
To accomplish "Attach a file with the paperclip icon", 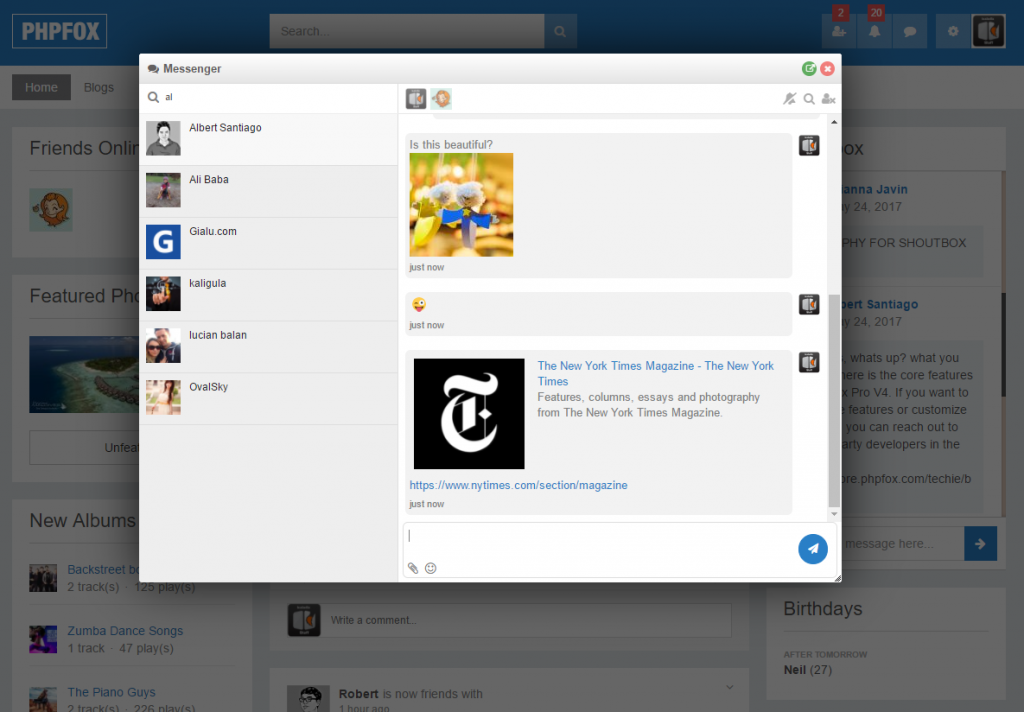I will (x=413, y=568).
